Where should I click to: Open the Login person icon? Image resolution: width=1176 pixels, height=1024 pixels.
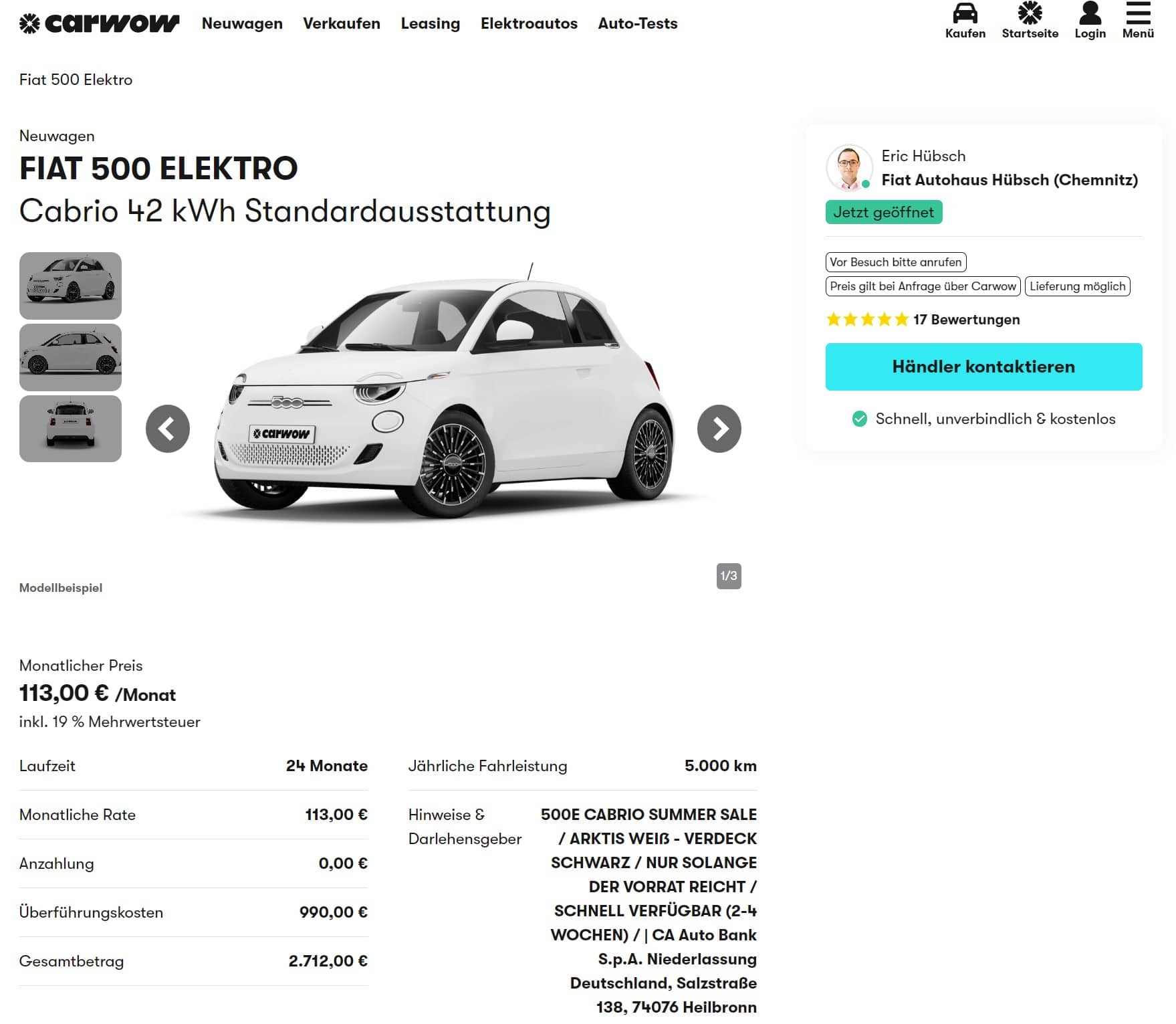click(1090, 13)
